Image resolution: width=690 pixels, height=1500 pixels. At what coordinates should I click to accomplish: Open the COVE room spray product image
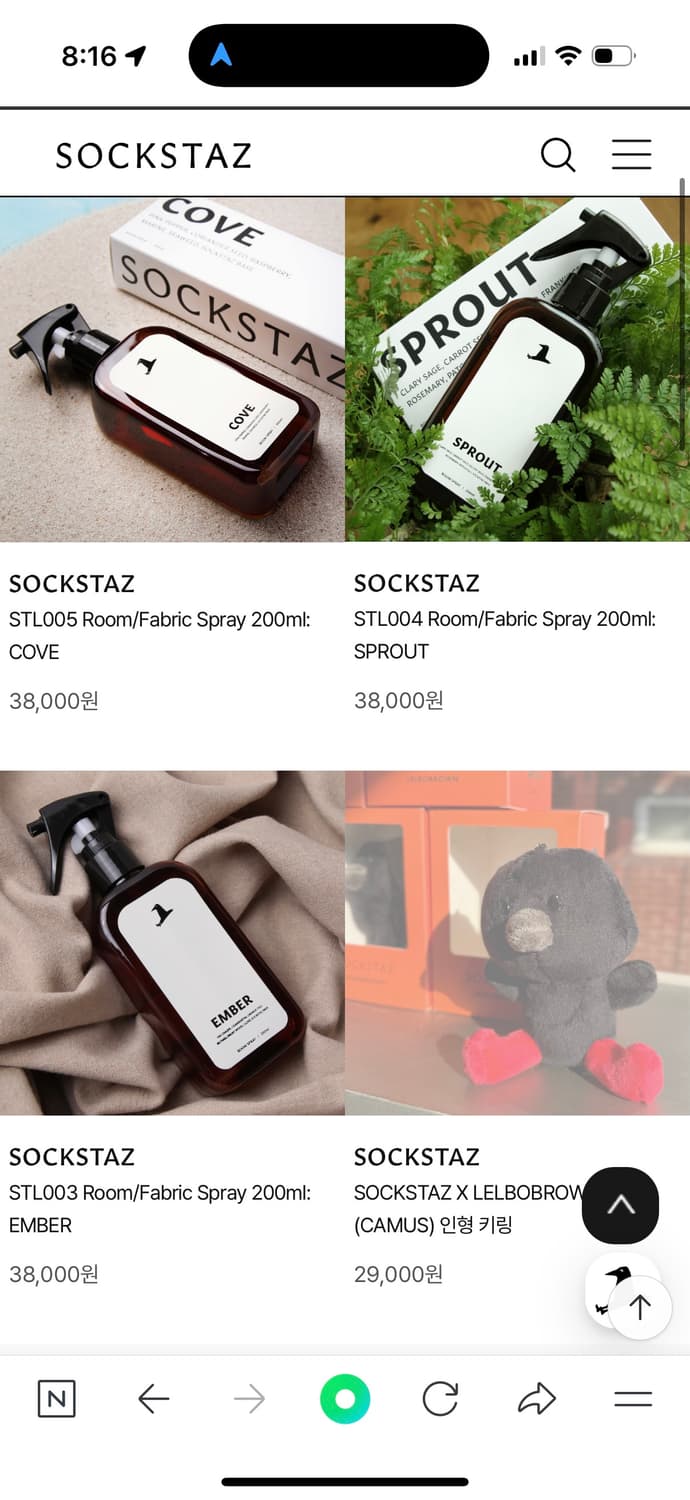tap(172, 369)
